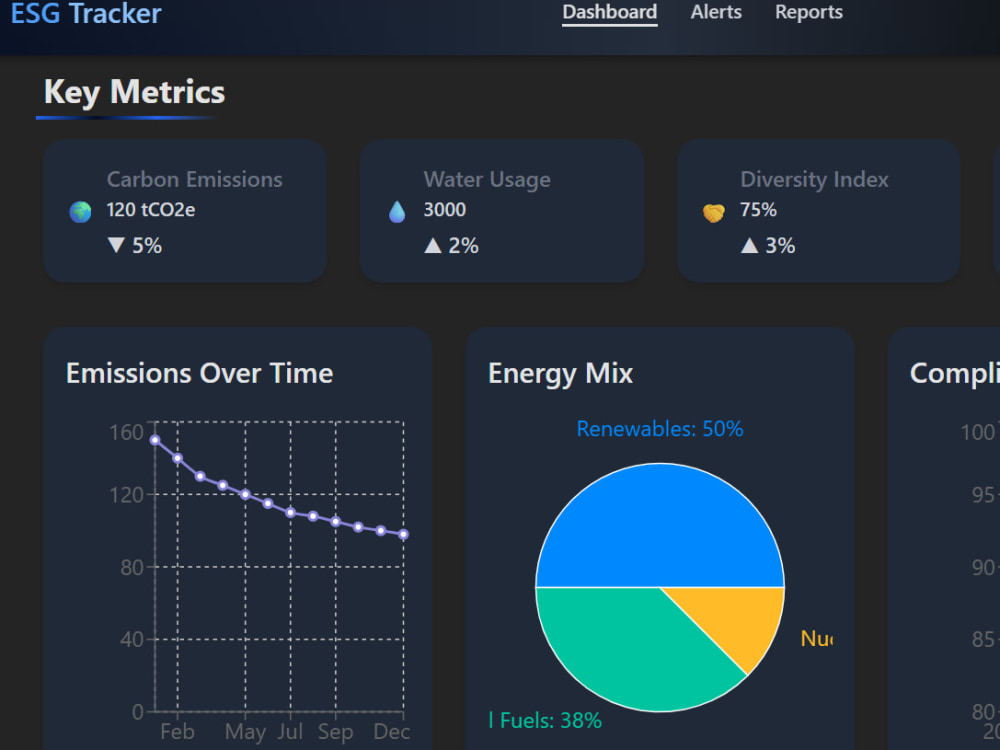Click the ESG Tracker logo title
Viewport: 1000px width, 750px height.
point(86,13)
